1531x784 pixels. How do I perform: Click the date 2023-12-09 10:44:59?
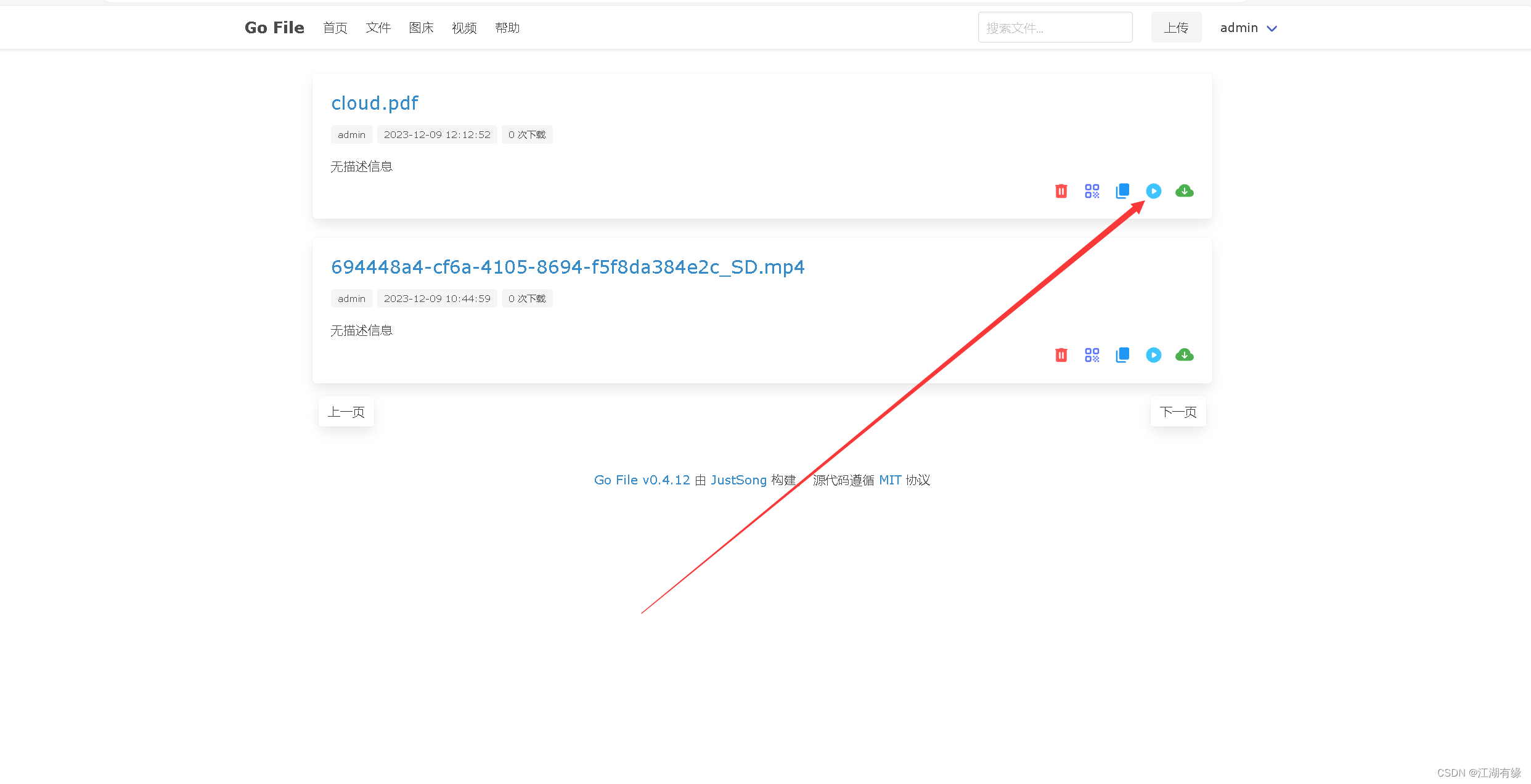(x=437, y=298)
